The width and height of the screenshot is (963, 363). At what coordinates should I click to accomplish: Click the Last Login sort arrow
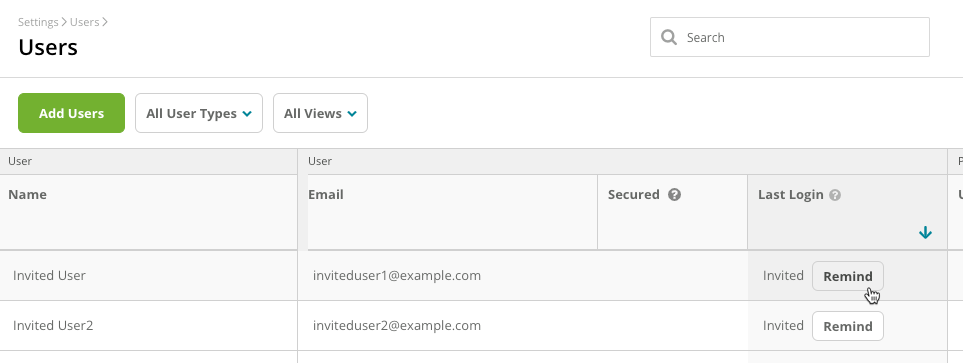coord(926,233)
